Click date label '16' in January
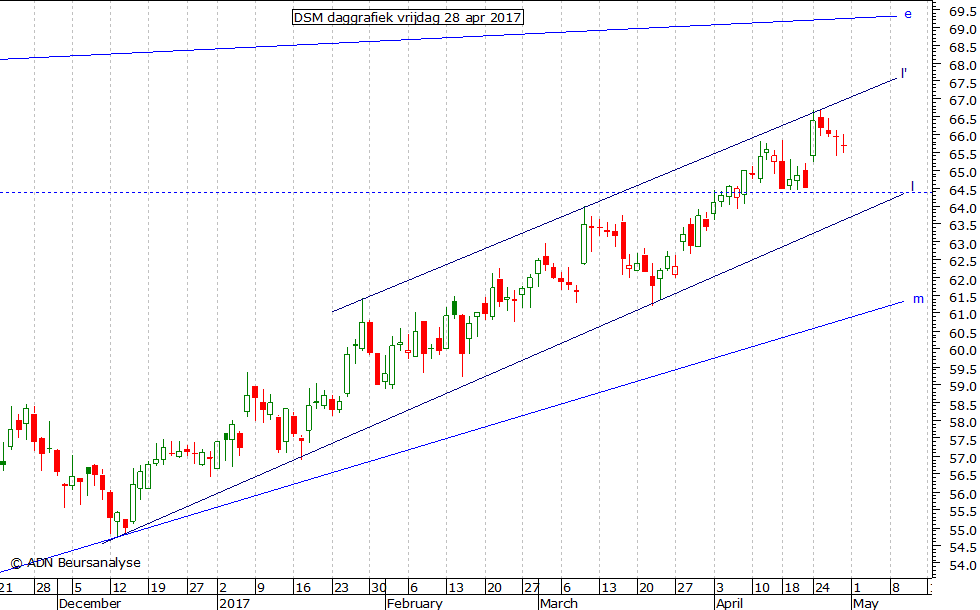 [303, 588]
